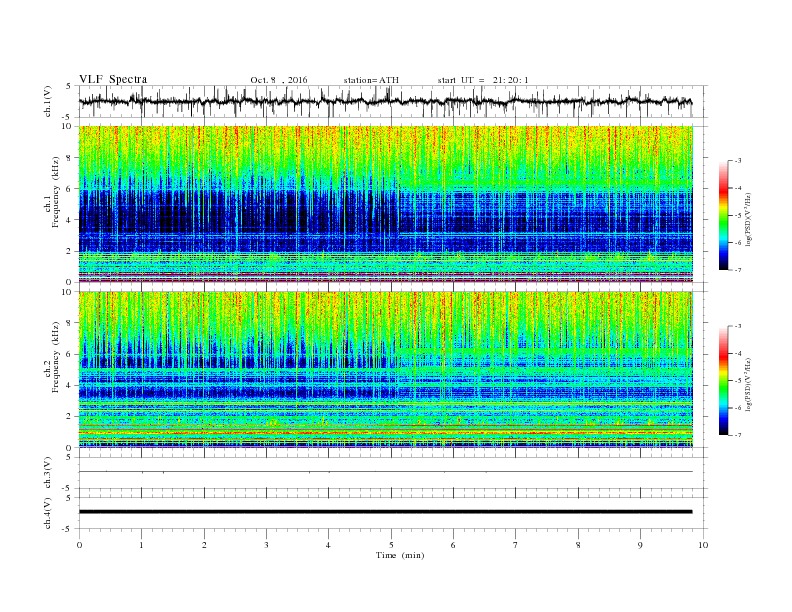
Task: Click the "-6" tick on ch.2 colorbar
Action: coord(737,408)
